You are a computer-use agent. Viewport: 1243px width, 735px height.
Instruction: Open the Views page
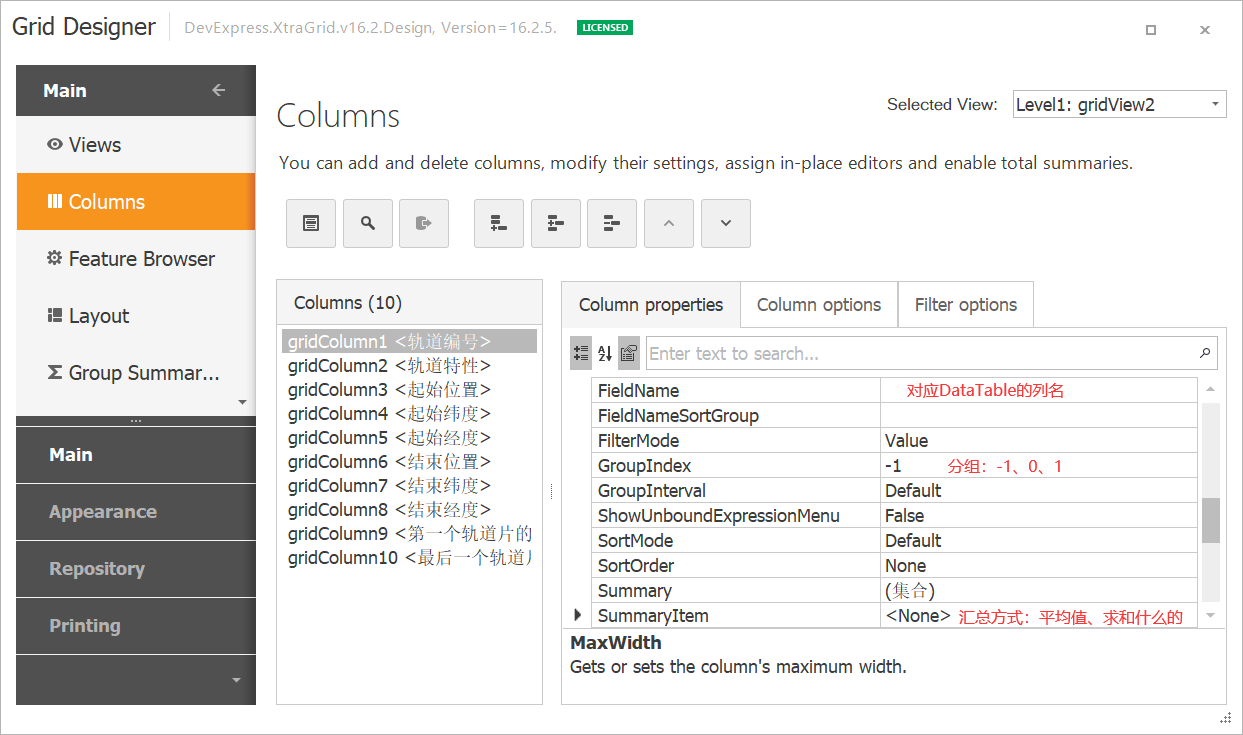tap(136, 145)
